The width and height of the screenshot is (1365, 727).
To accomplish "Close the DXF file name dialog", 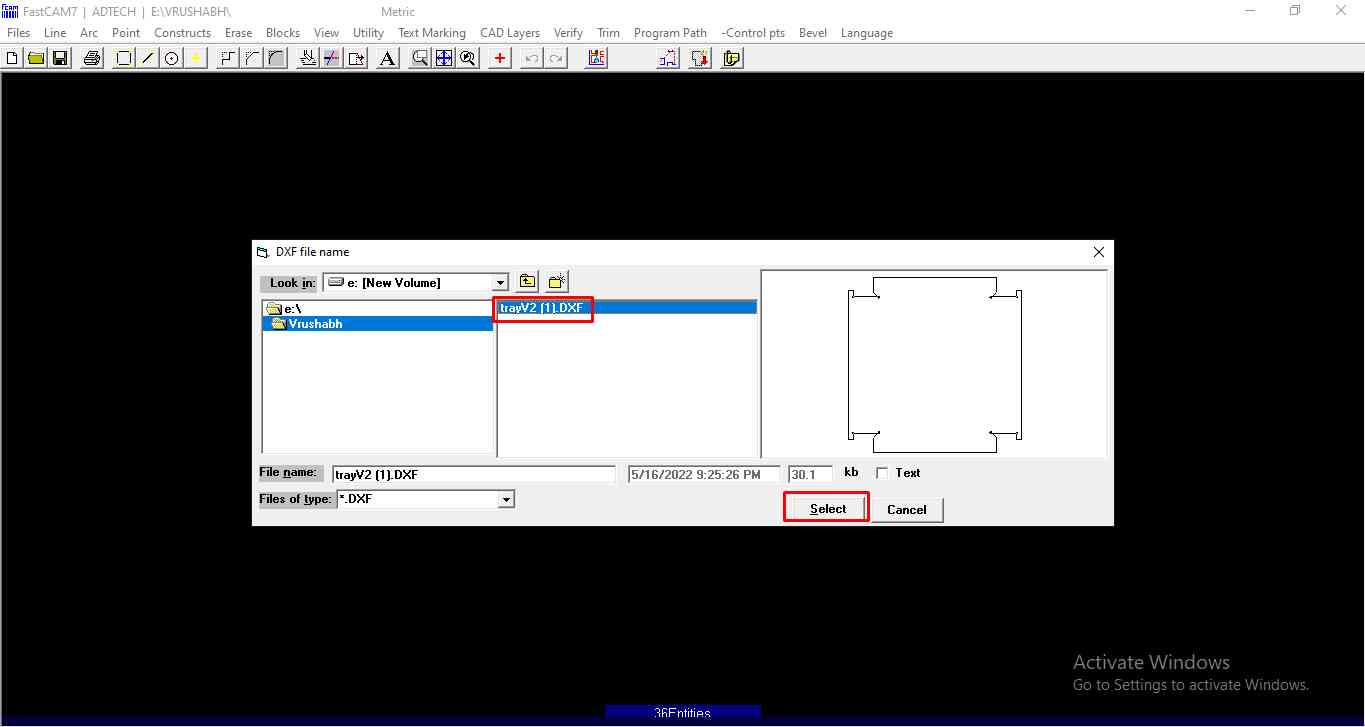I will point(1099,252).
